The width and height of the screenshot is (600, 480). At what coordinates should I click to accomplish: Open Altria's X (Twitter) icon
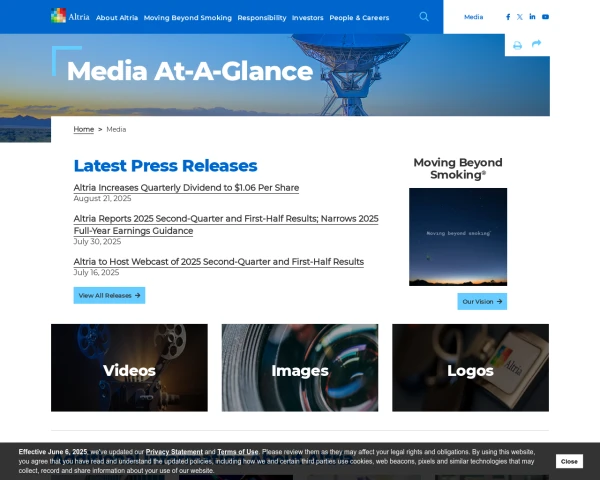[x=519, y=17]
